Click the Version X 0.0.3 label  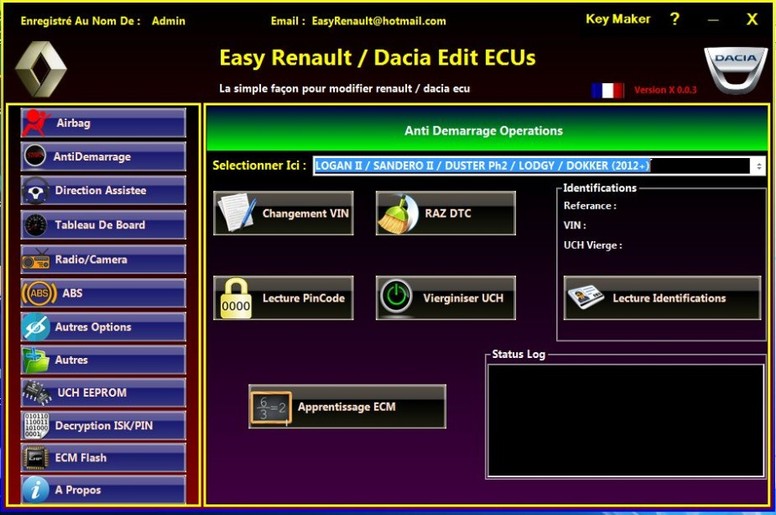665,90
